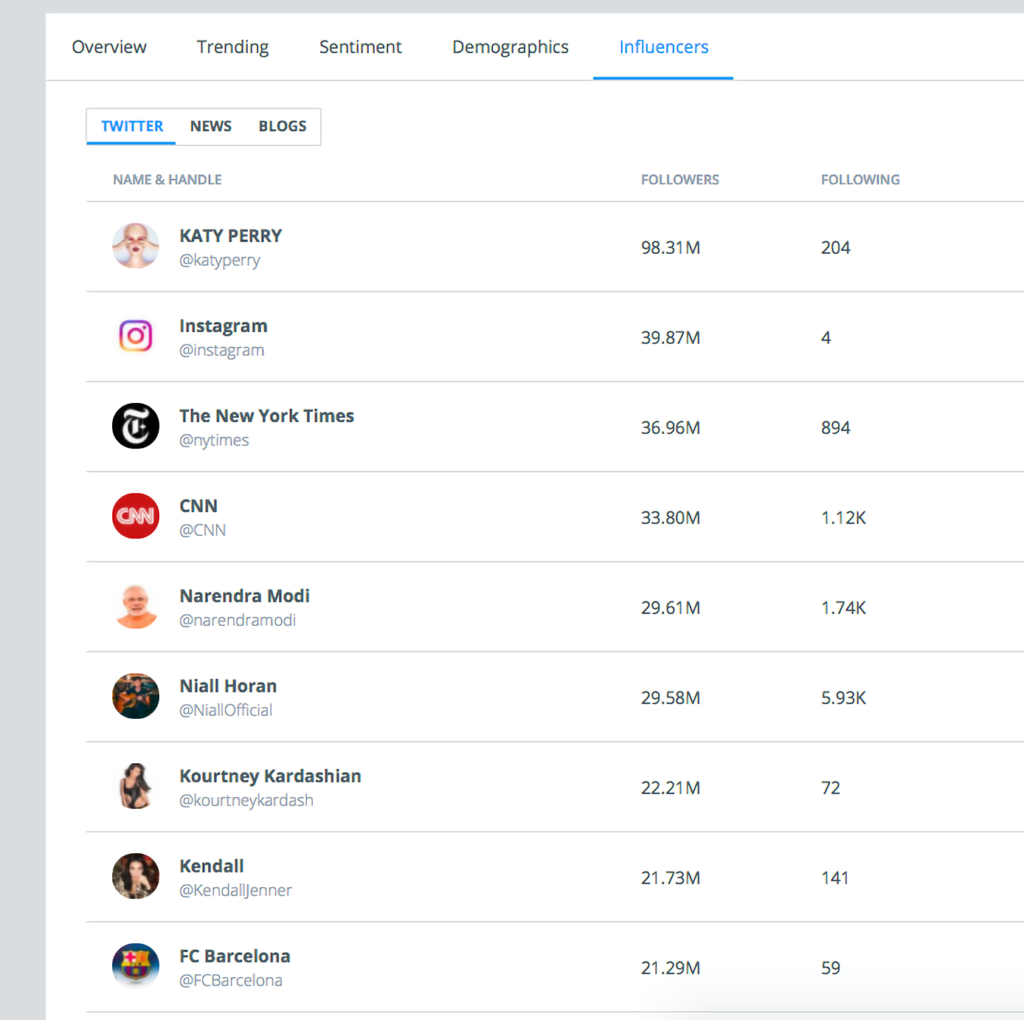Click Katy Perry's profile avatar
This screenshot has height=1020, width=1024.
point(136,246)
